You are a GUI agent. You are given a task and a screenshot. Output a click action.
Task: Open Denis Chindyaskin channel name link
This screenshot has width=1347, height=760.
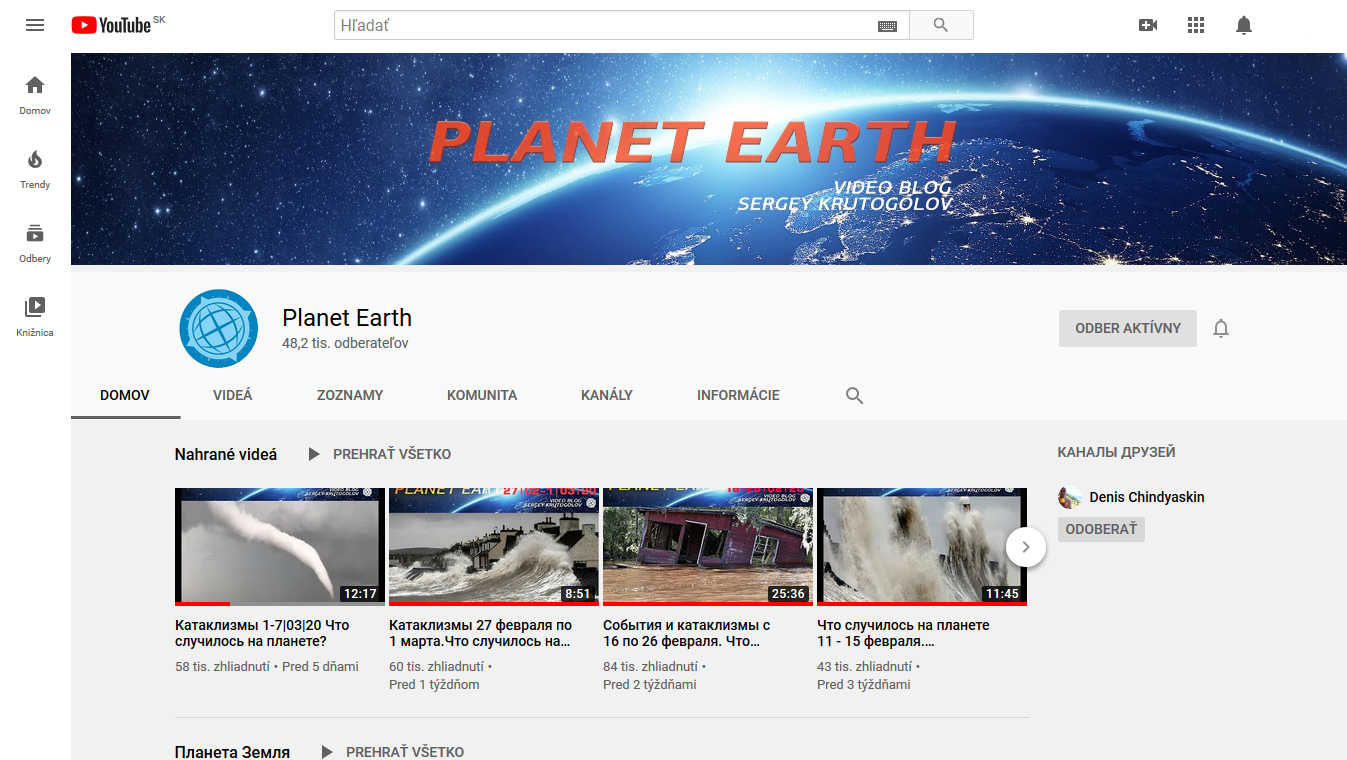[1146, 497]
